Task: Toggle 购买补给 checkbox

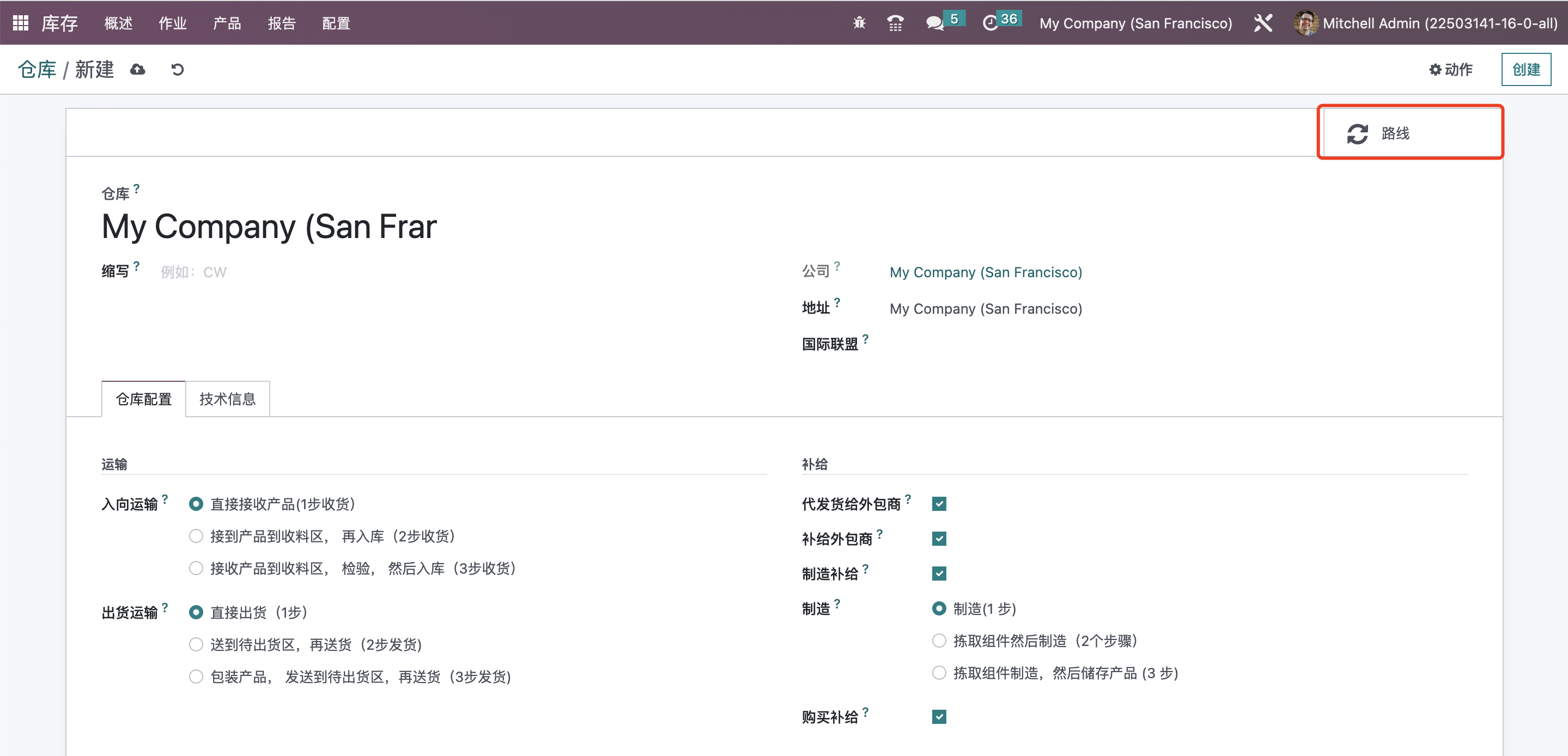Action: 939,717
